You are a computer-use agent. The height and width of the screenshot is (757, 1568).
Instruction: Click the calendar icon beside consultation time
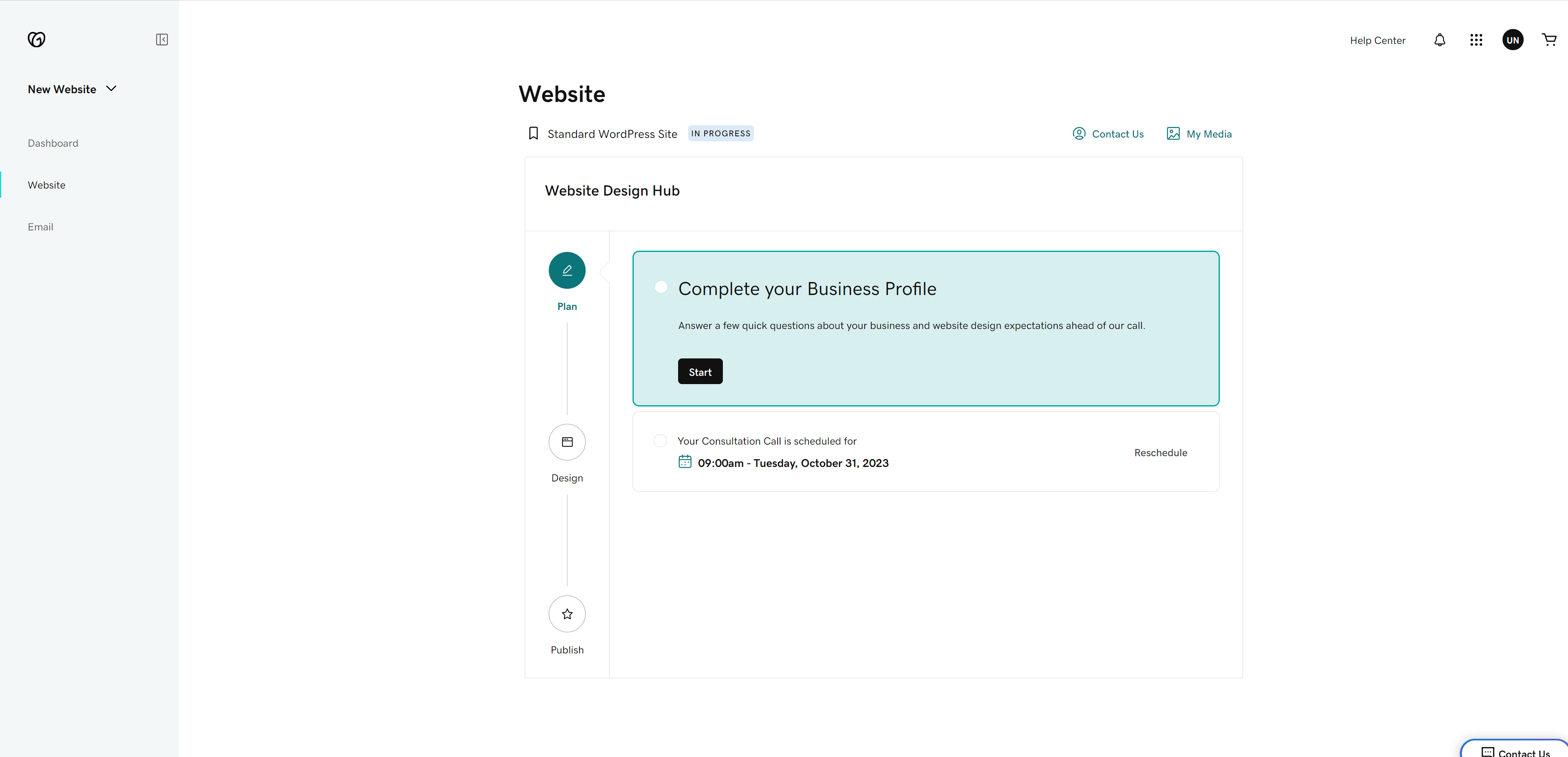(x=685, y=462)
